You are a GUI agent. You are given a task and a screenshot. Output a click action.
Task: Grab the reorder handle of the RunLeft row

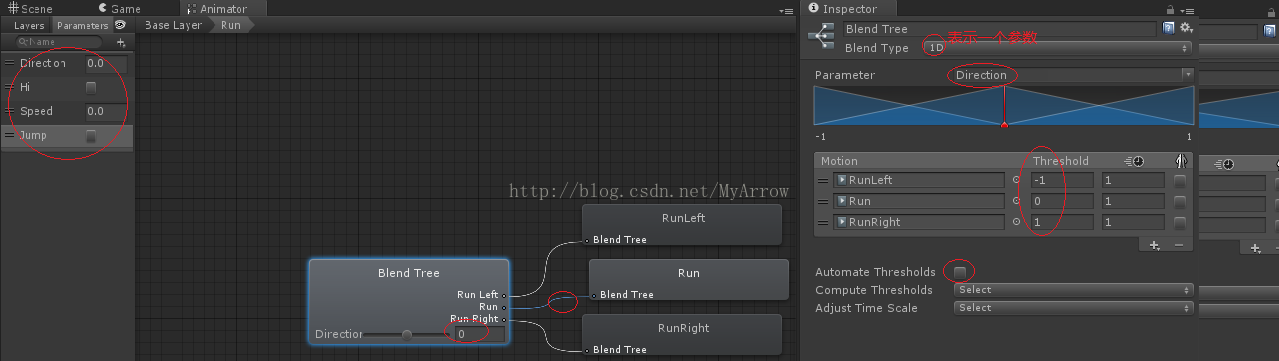click(823, 181)
